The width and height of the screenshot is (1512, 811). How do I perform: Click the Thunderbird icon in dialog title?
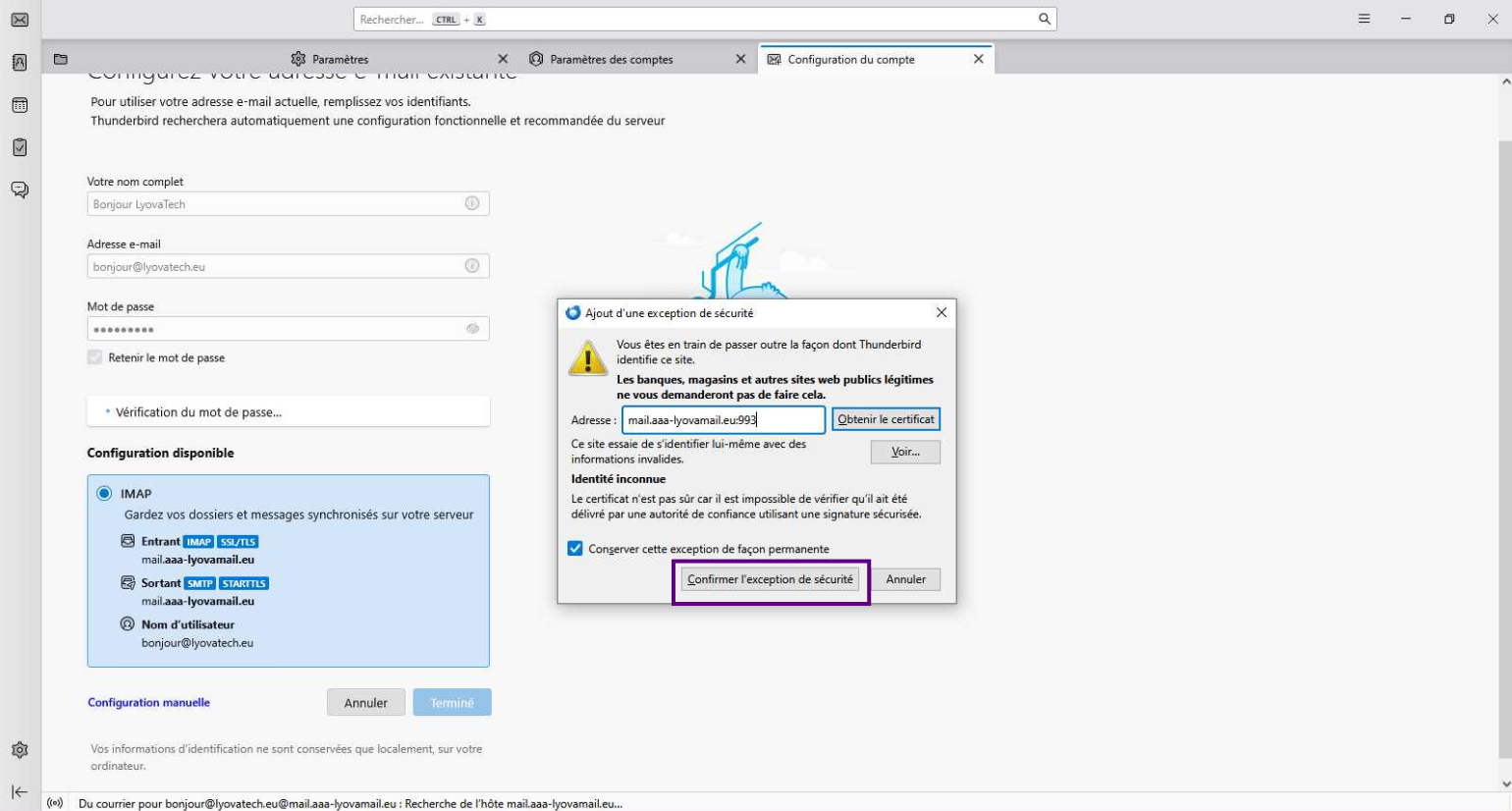pyautogui.click(x=573, y=312)
